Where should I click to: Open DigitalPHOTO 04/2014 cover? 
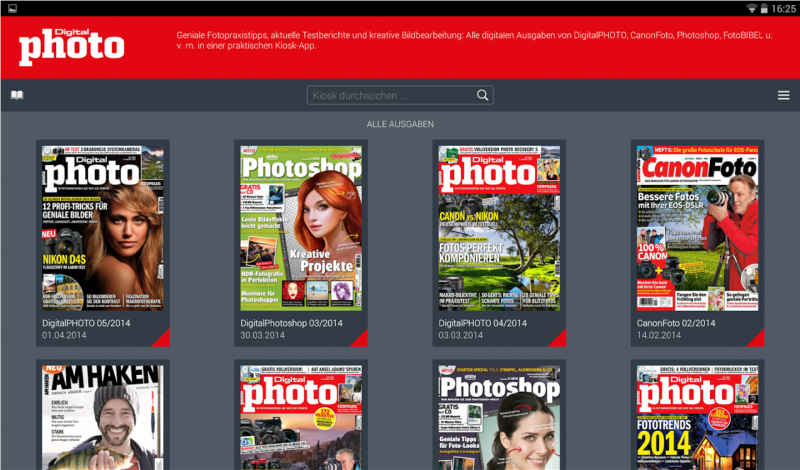pos(499,226)
